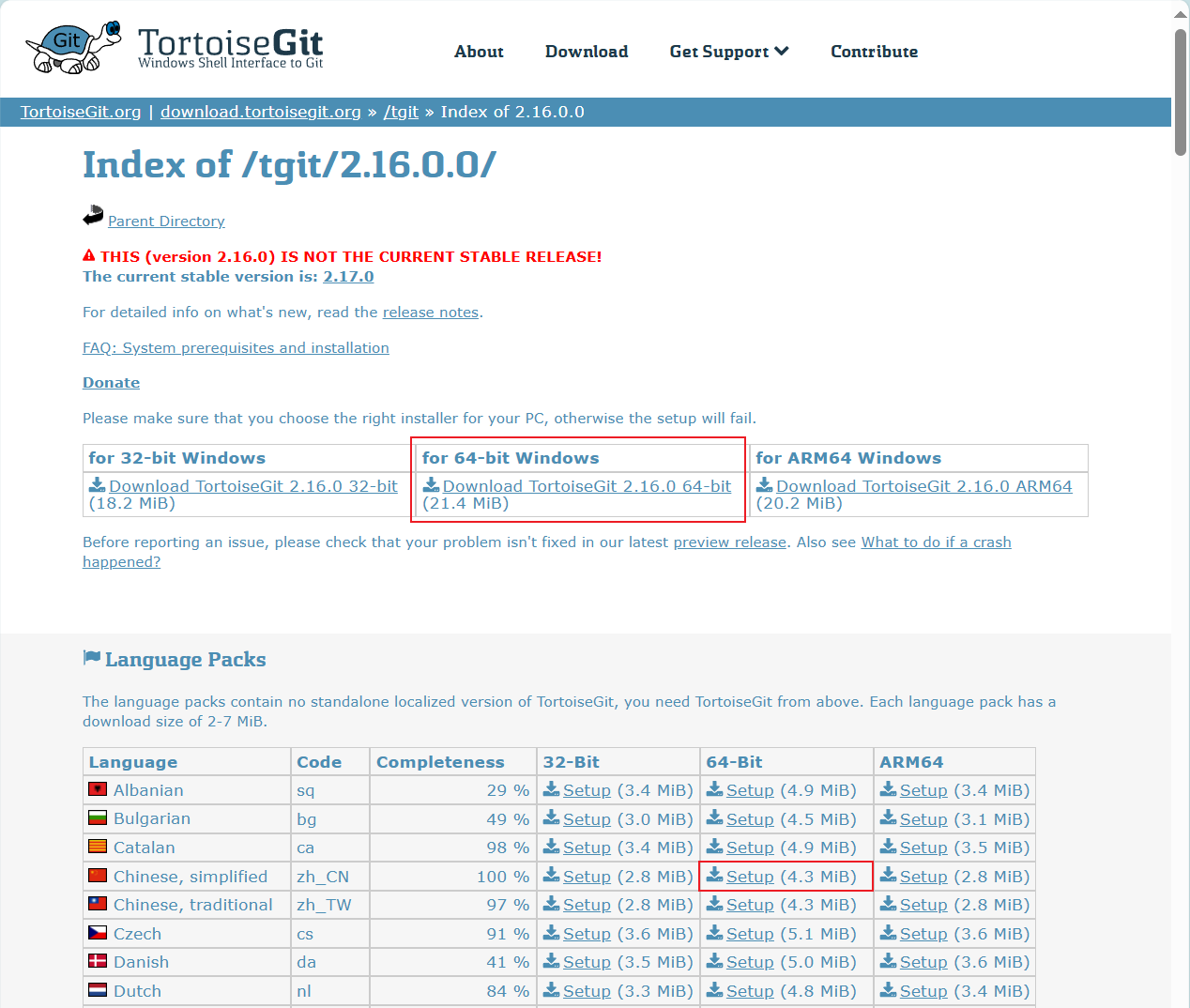Click Chinese simplified 32-Bit Setup link
This screenshot has height=1008, width=1190.
(587, 877)
